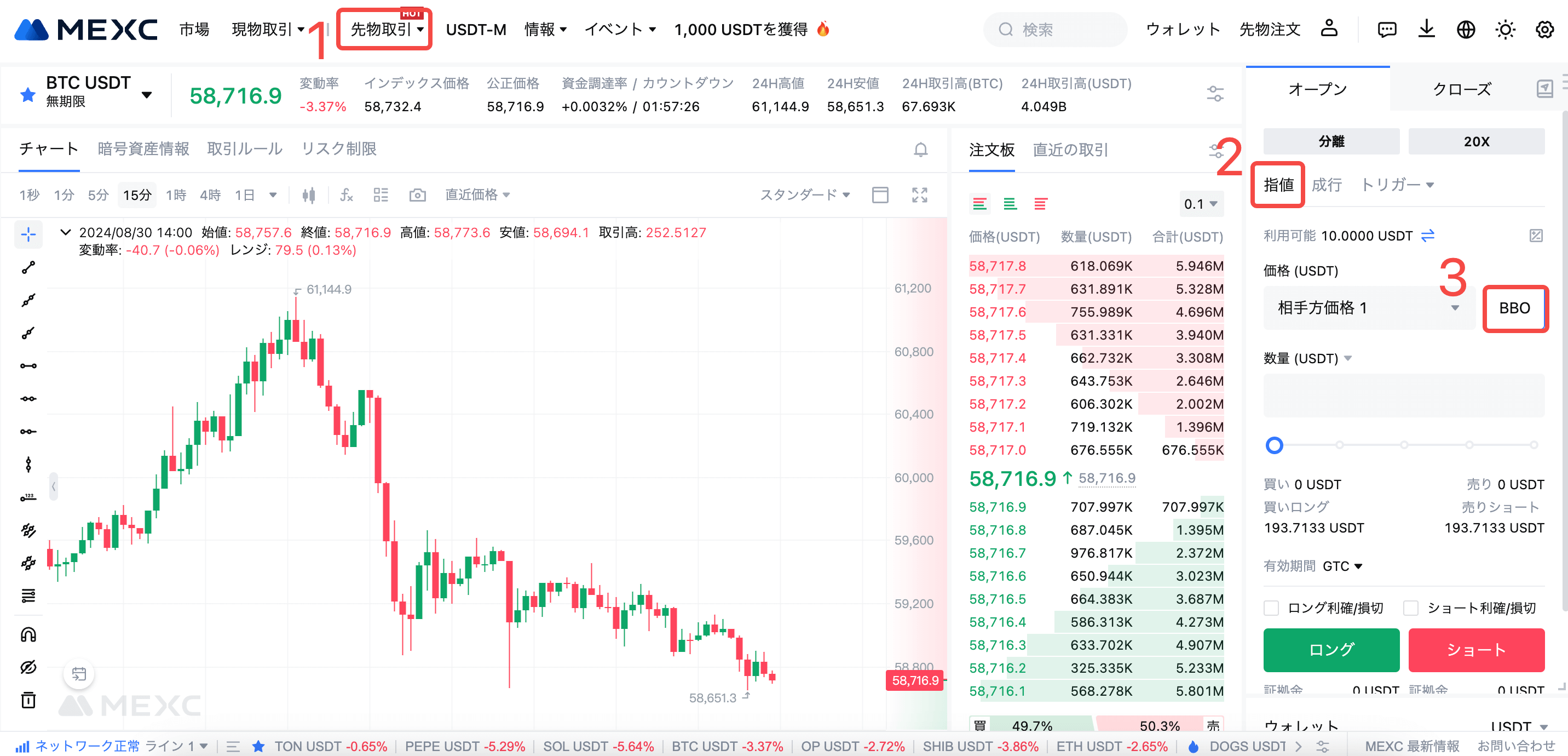Switch to the 取引ルール tab

245,149
